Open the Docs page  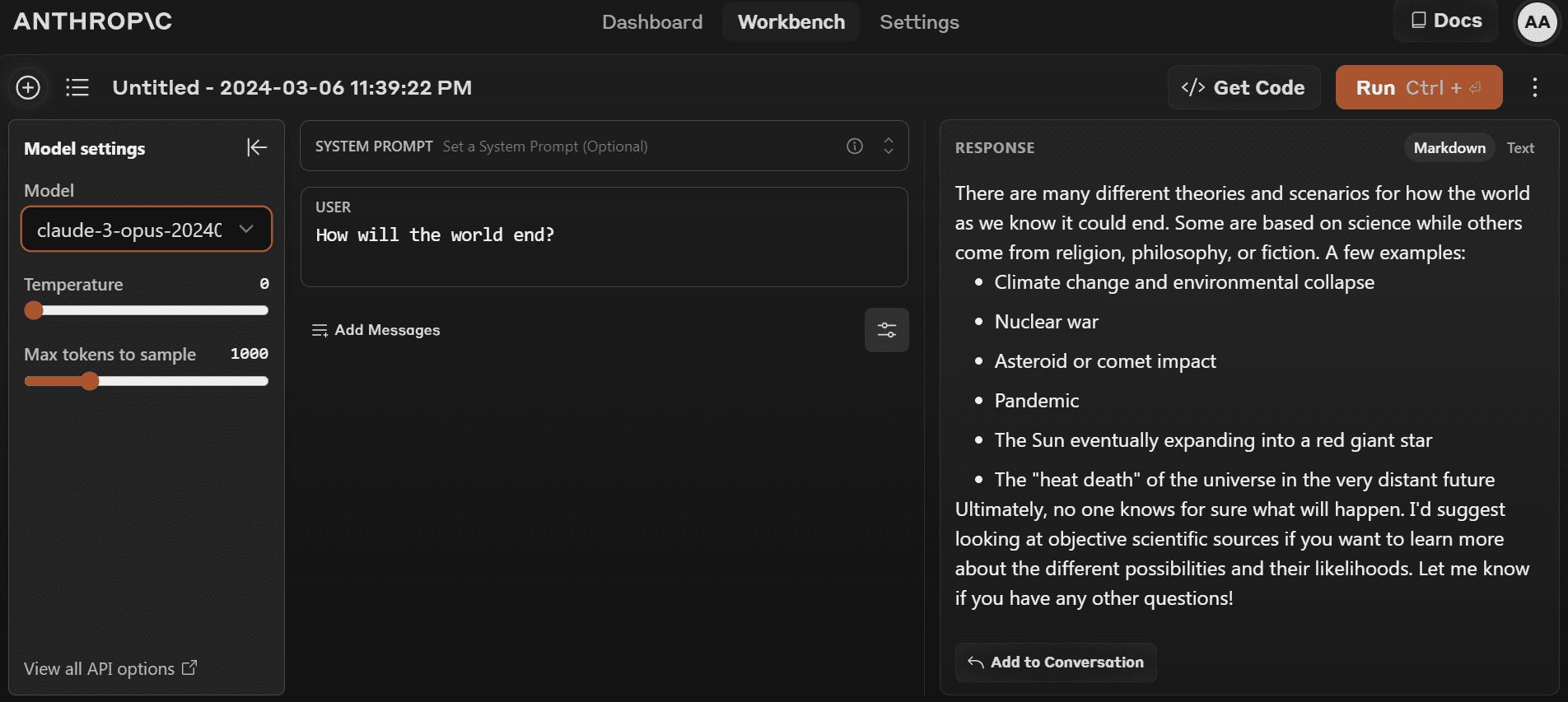[1446, 21]
